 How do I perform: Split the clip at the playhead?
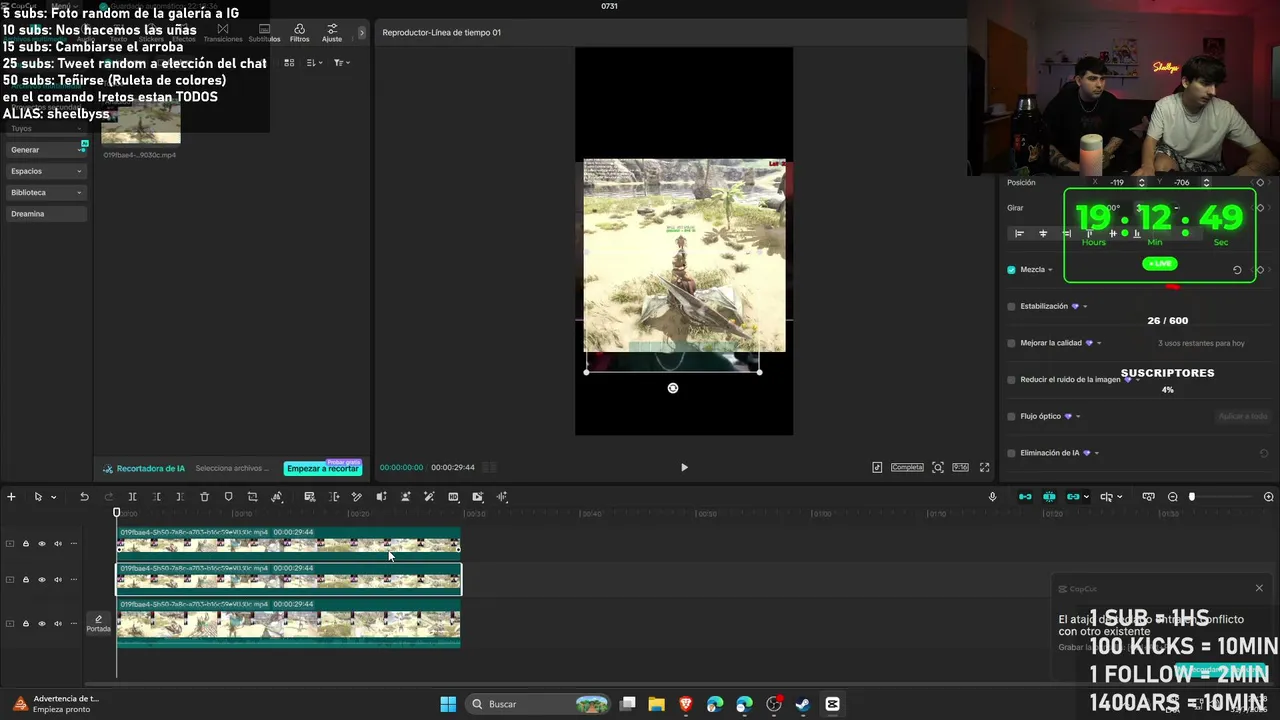[x=132, y=497]
